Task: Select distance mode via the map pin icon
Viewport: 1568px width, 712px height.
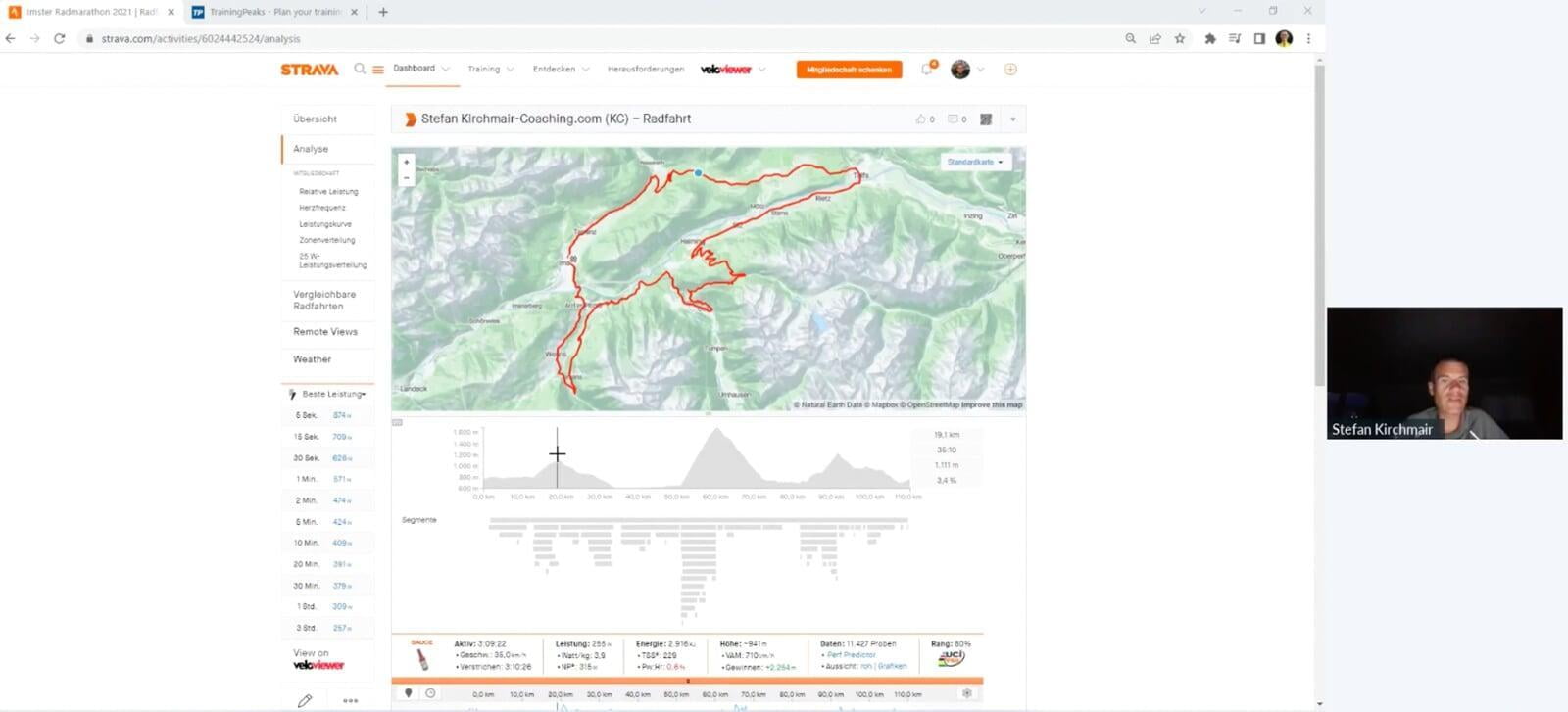Action: coord(409,693)
